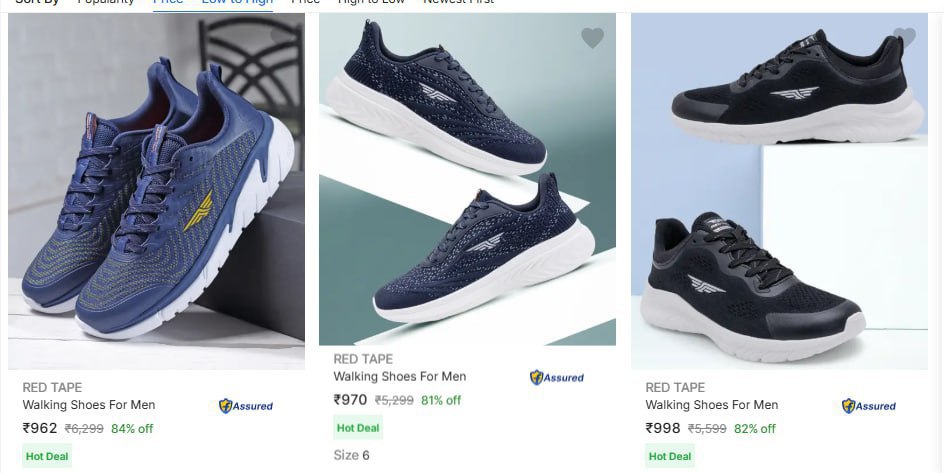Favorite the blue shoes with yellow logo
Viewport: 944px width, 473px height.
coord(282,36)
